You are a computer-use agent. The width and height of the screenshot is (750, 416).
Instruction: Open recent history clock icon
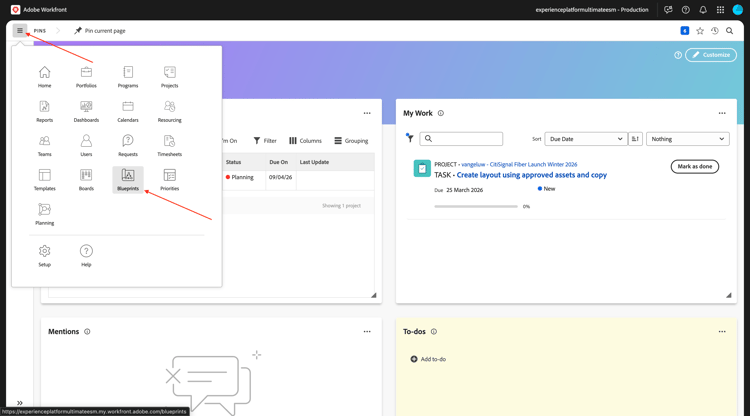tap(715, 31)
